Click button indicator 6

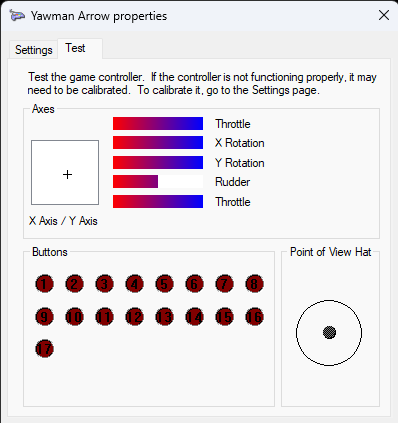click(194, 284)
